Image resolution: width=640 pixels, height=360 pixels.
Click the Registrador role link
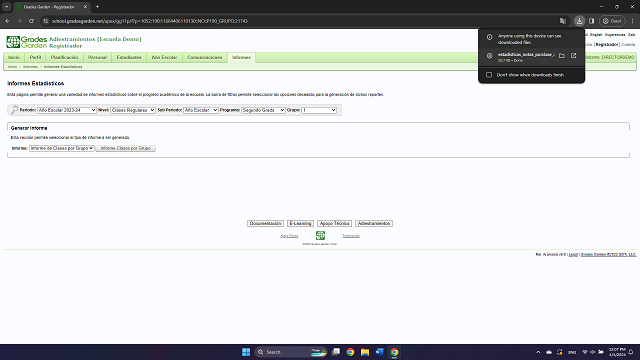[x=607, y=44]
